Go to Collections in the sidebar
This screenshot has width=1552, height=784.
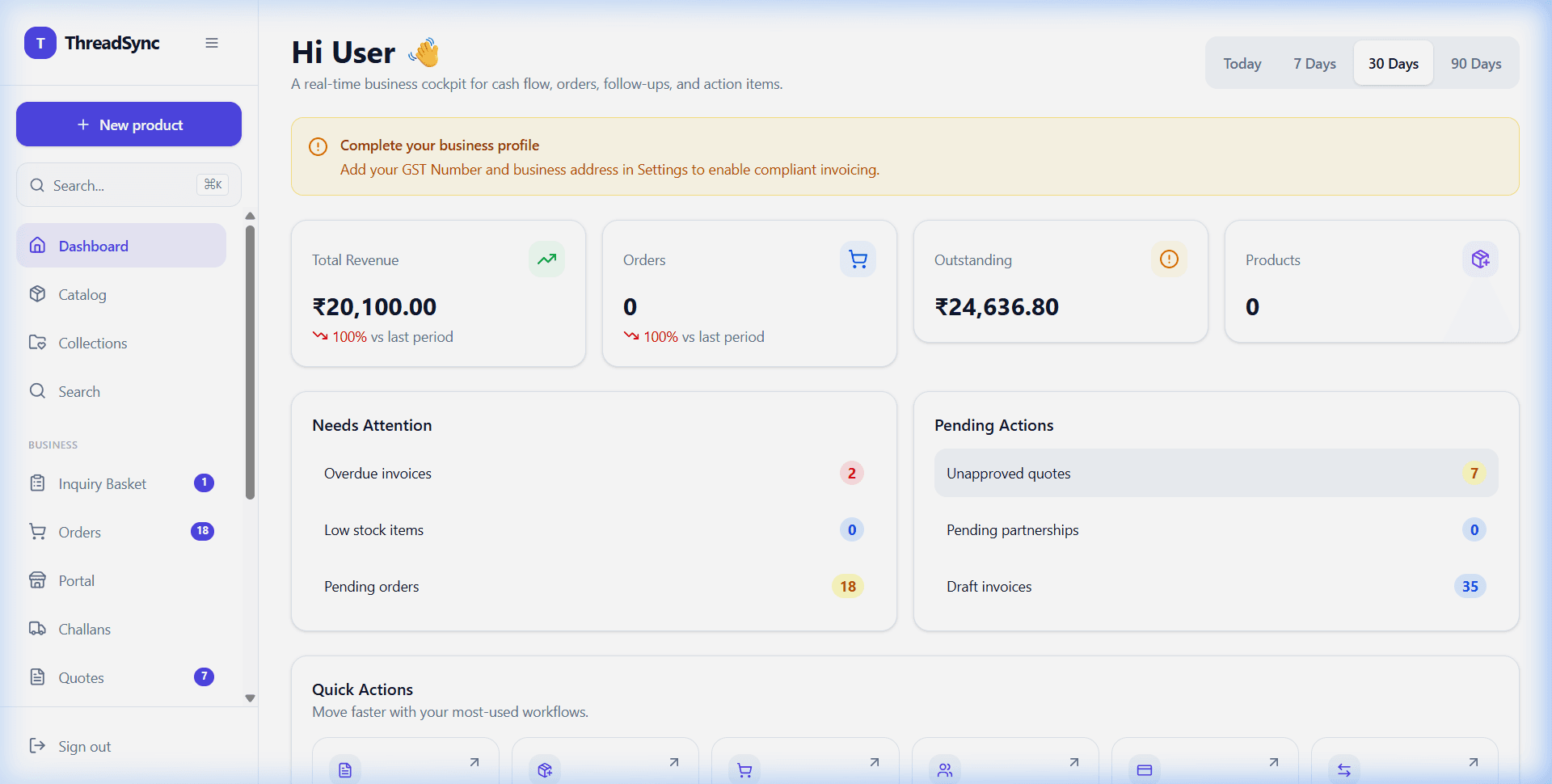click(121, 343)
